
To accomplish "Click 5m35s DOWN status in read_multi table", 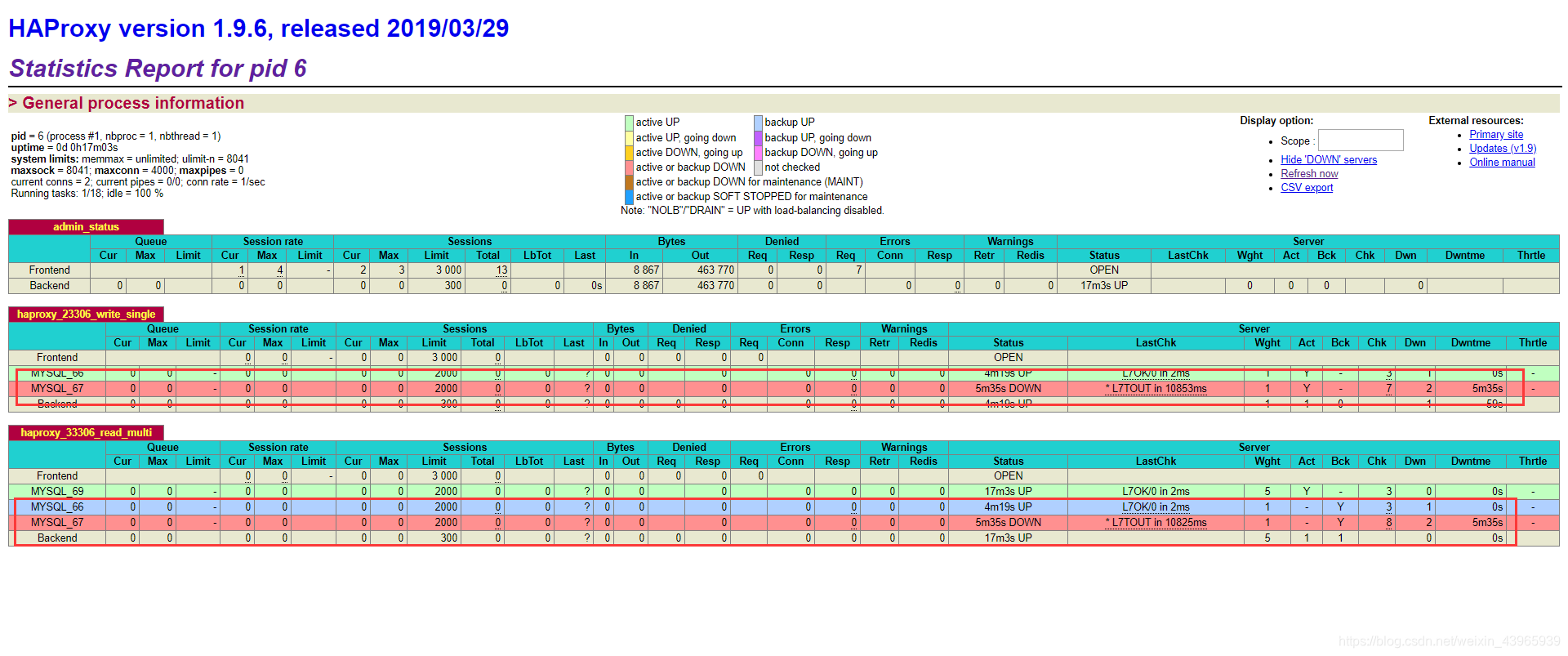I will coord(1008,523).
